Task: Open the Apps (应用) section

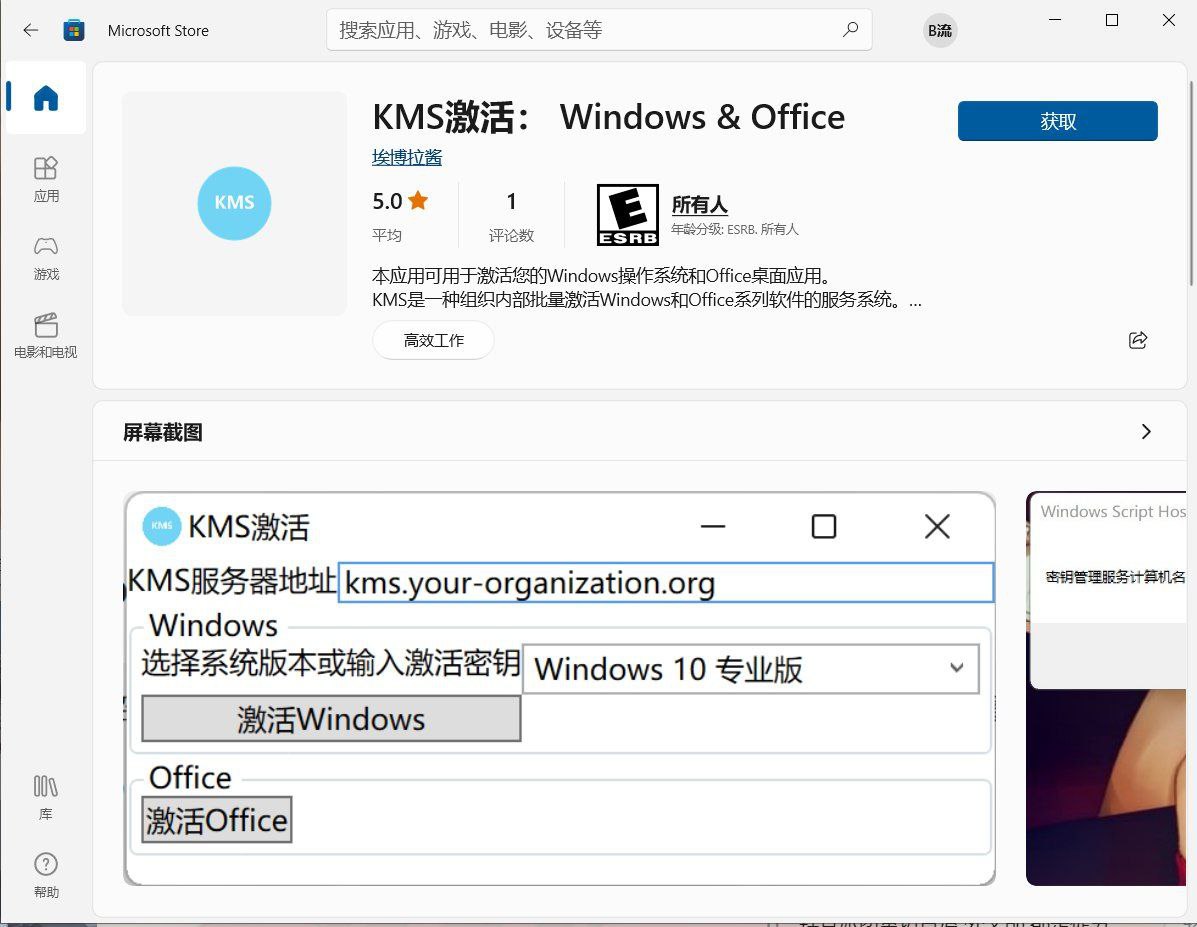Action: 46,178
